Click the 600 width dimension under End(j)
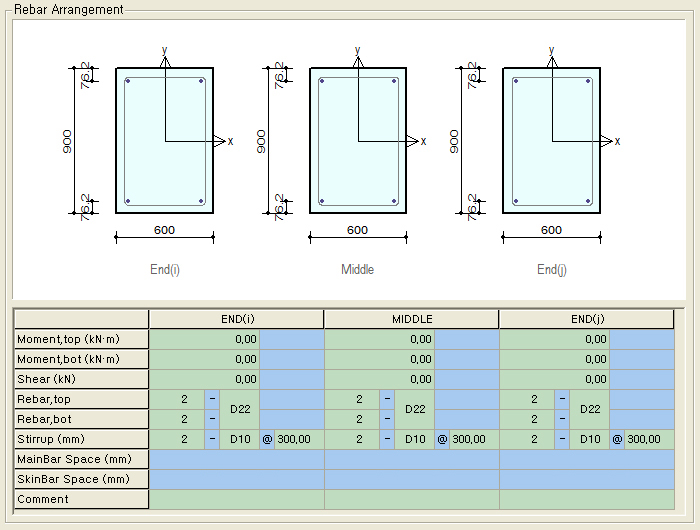The image size is (700, 530). tap(551, 230)
